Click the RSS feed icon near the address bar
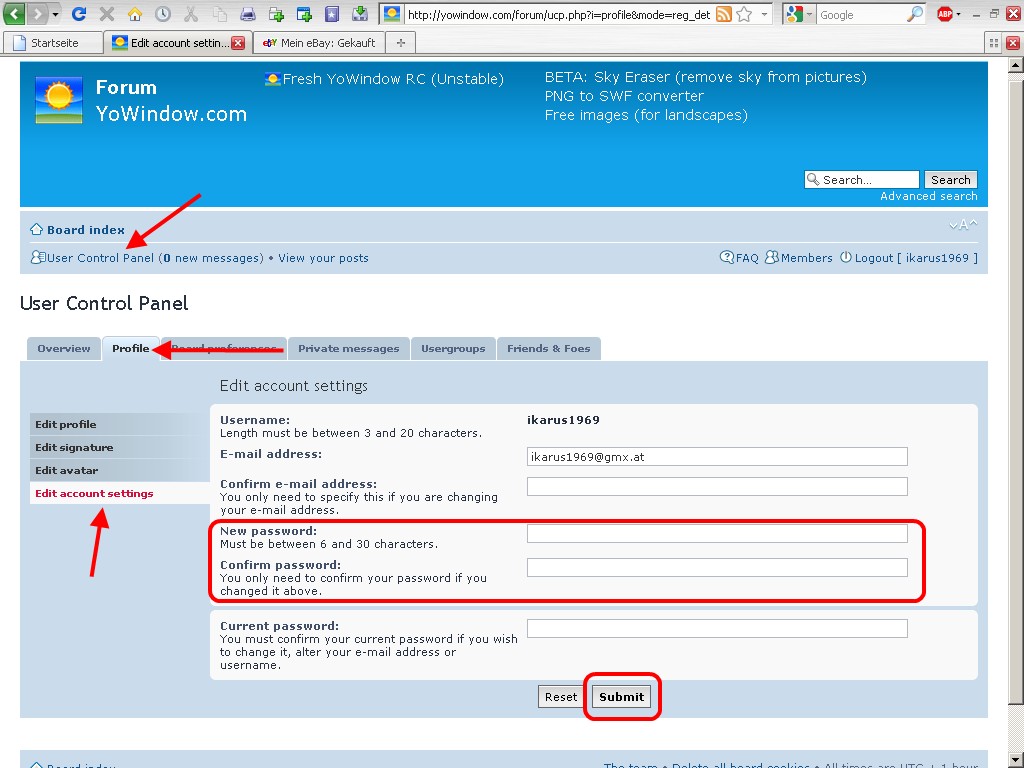The width and height of the screenshot is (1024, 768). 723,14
